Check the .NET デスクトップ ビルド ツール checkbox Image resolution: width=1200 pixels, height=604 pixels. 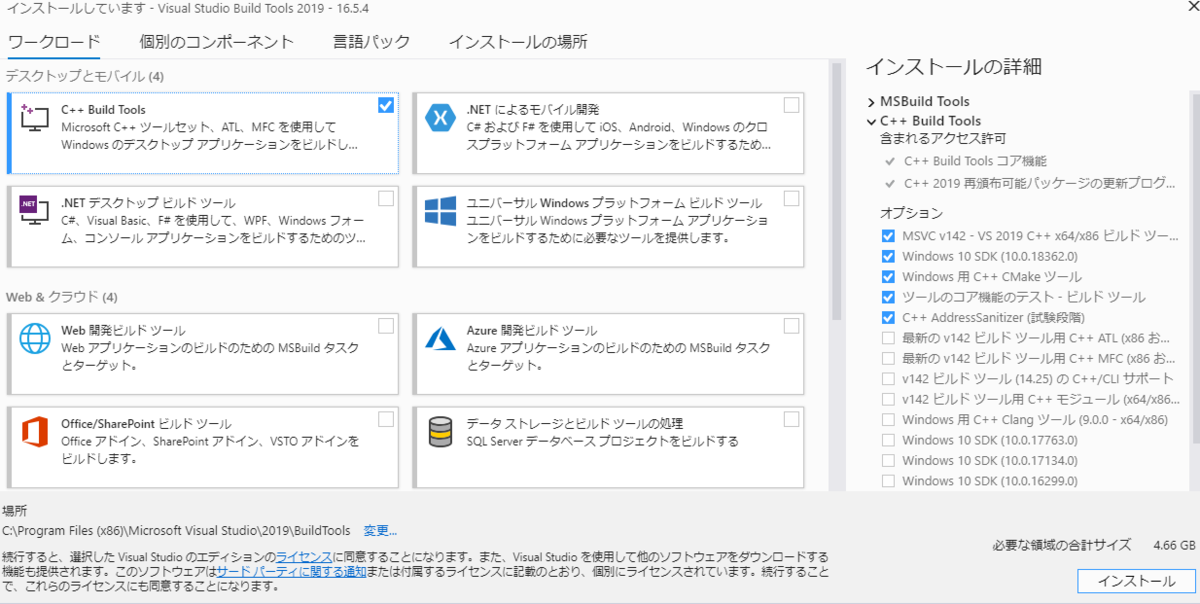pyautogui.click(x=386, y=198)
